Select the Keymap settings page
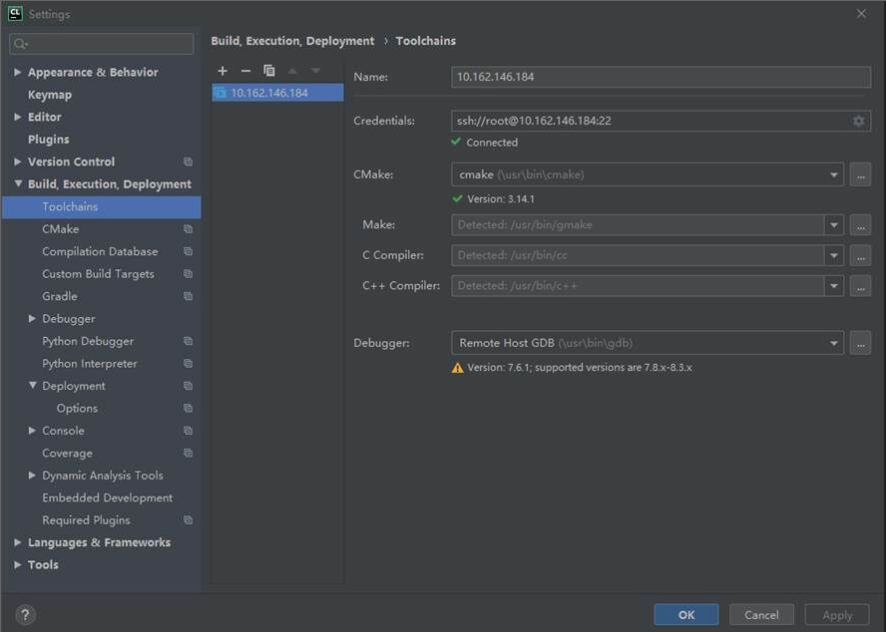Image resolution: width=886 pixels, height=632 pixels. pyautogui.click(x=50, y=95)
